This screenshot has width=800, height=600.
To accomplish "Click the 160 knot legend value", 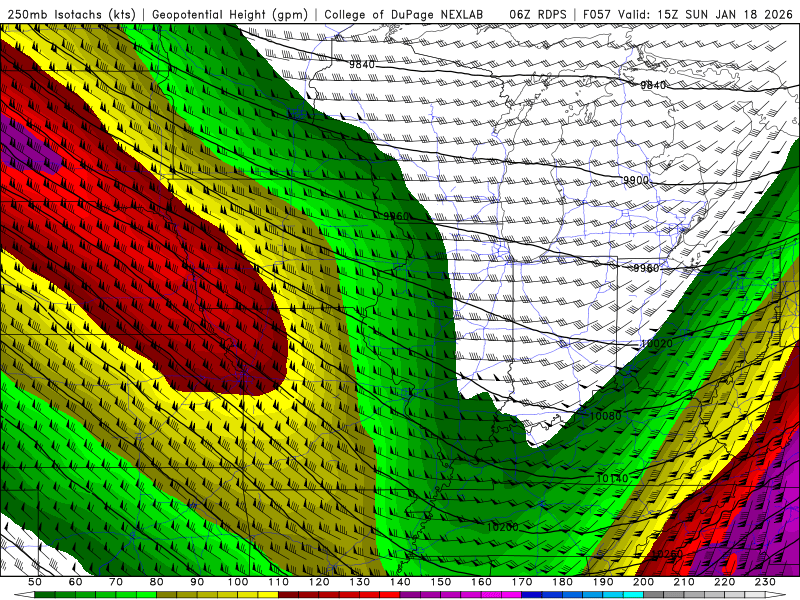I will click(x=481, y=582).
